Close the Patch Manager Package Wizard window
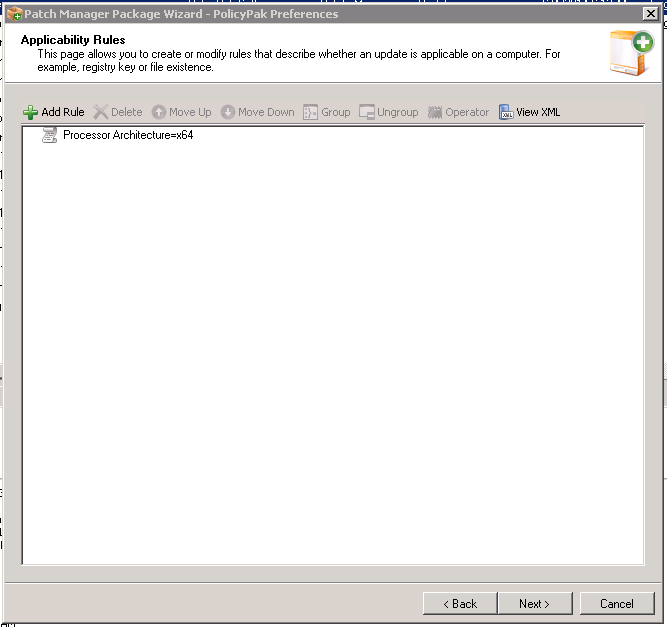The width and height of the screenshot is (667, 628). click(650, 14)
